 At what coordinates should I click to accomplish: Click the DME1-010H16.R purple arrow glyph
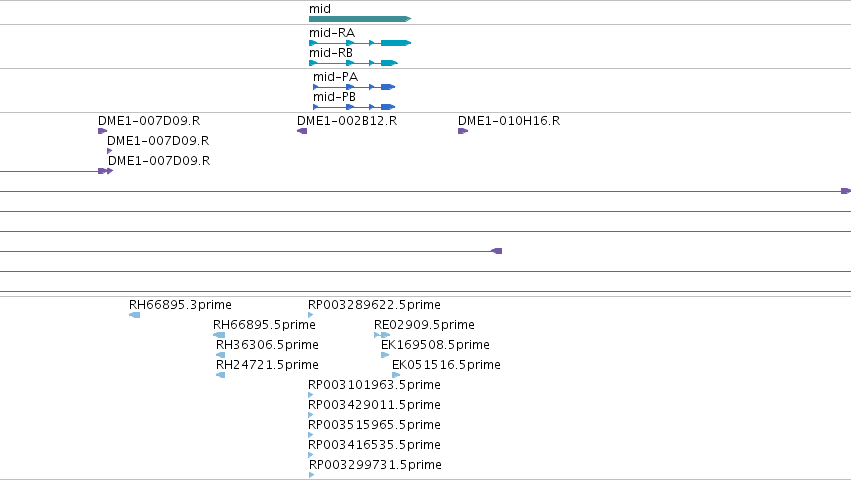[x=463, y=131]
